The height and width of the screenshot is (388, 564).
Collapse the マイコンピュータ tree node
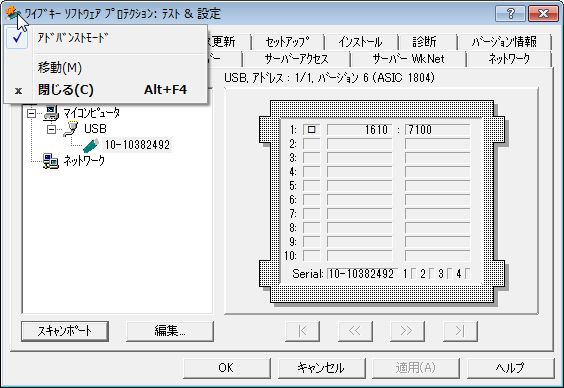pyautogui.click(x=32, y=114)
